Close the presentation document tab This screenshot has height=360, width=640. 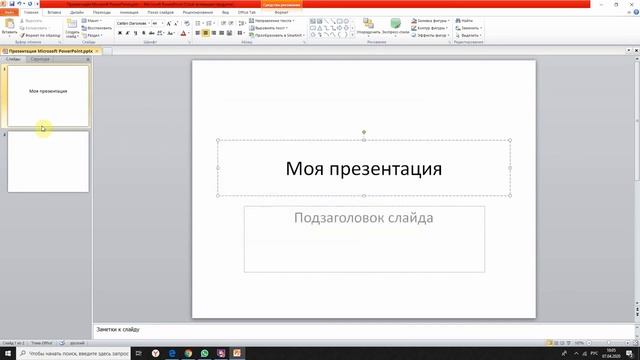coord(97,51)
